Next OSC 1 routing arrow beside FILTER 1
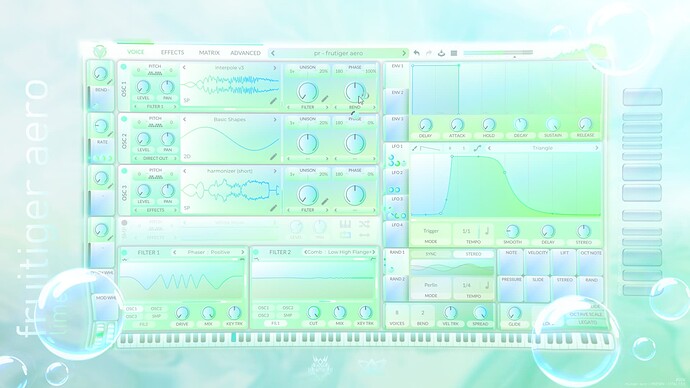Screen dimensions: 690x388 [175, 106]
